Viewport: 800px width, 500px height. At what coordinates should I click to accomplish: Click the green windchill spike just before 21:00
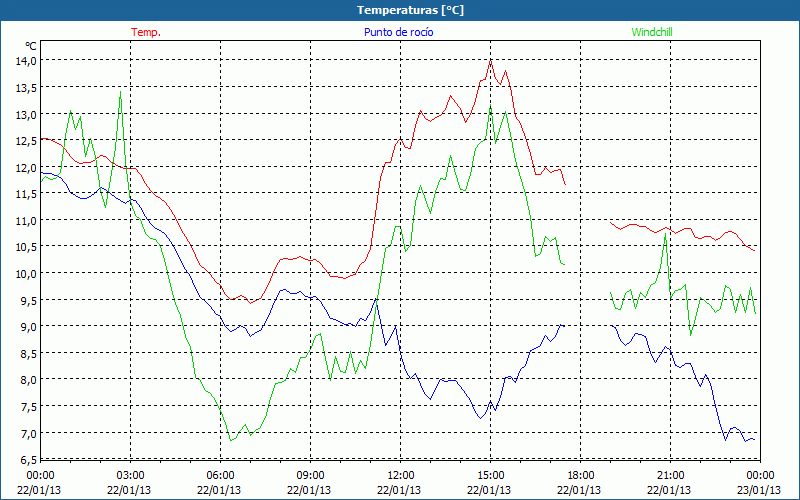point(665,234)
